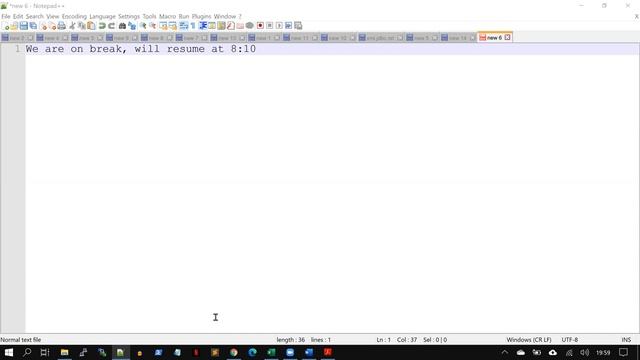Click Run macro multiple times icon
This screenshot has width=640, height=360.
click(x=289, y=26)
